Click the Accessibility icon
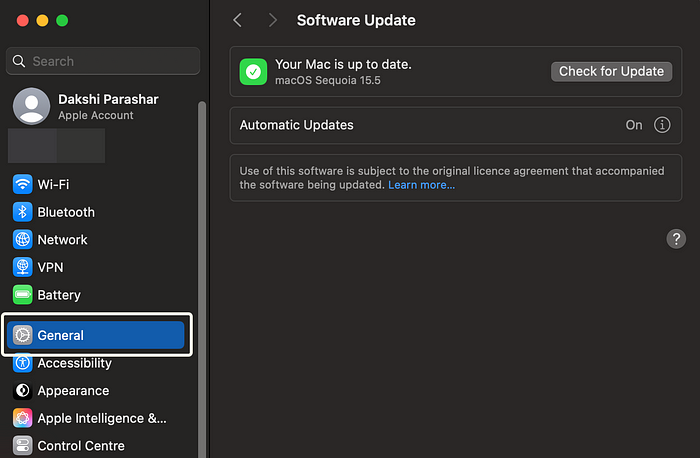Image resolution: width=700 pixels, height=458 pixels. pos(22,363)
